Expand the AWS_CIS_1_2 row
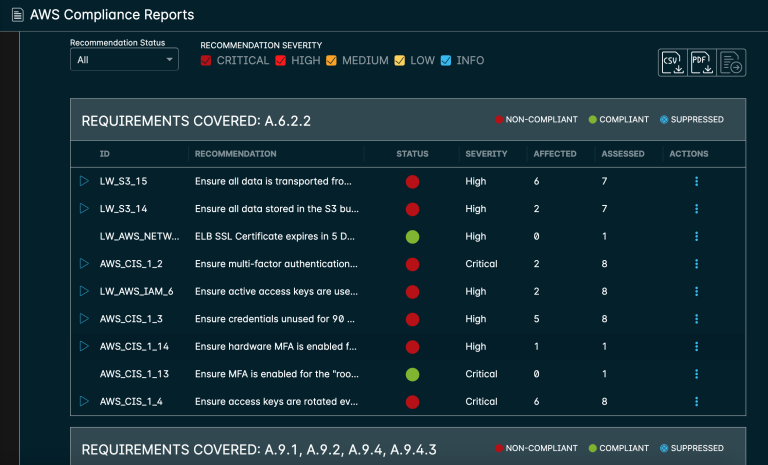 (x=84, y=263)
